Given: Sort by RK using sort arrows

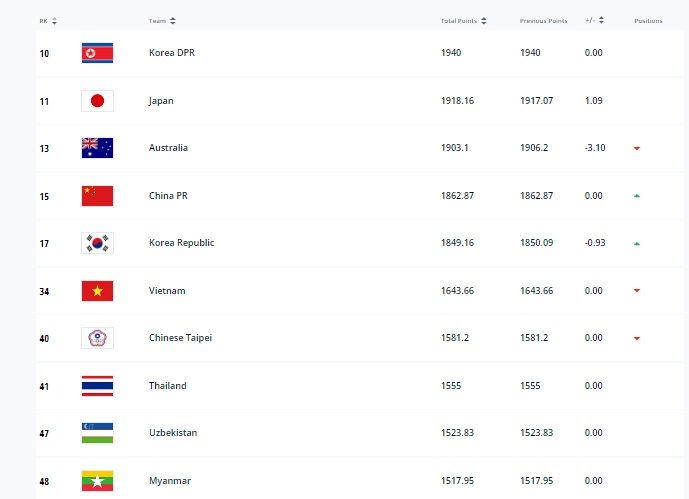Looking at the screenshot, I should 54,21.
